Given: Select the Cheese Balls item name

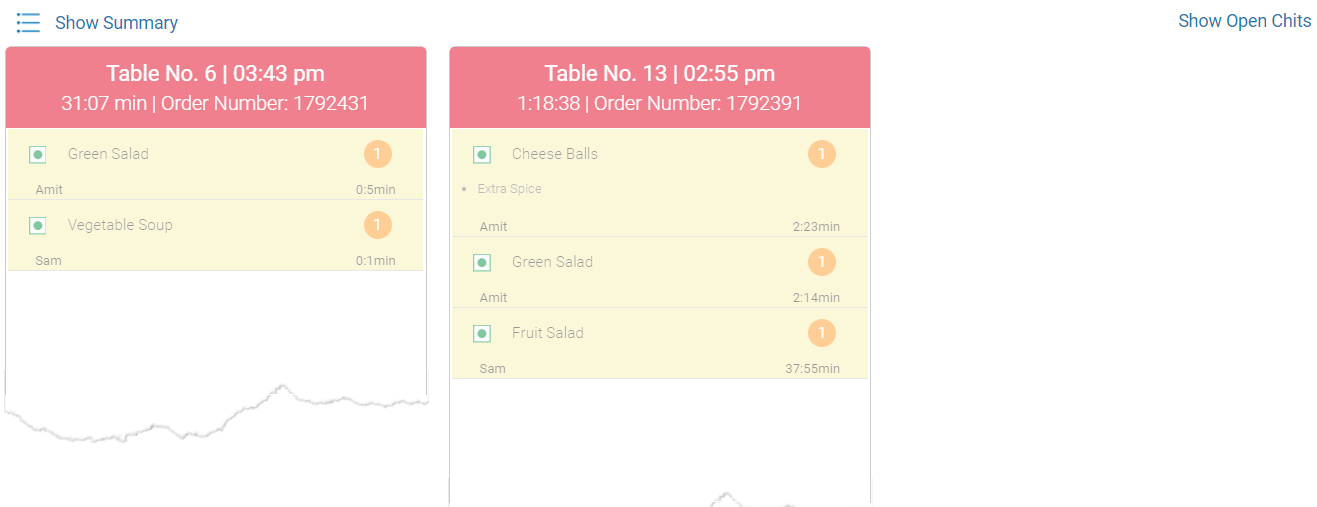Looking at the screenshot, I should pos(555,154).
